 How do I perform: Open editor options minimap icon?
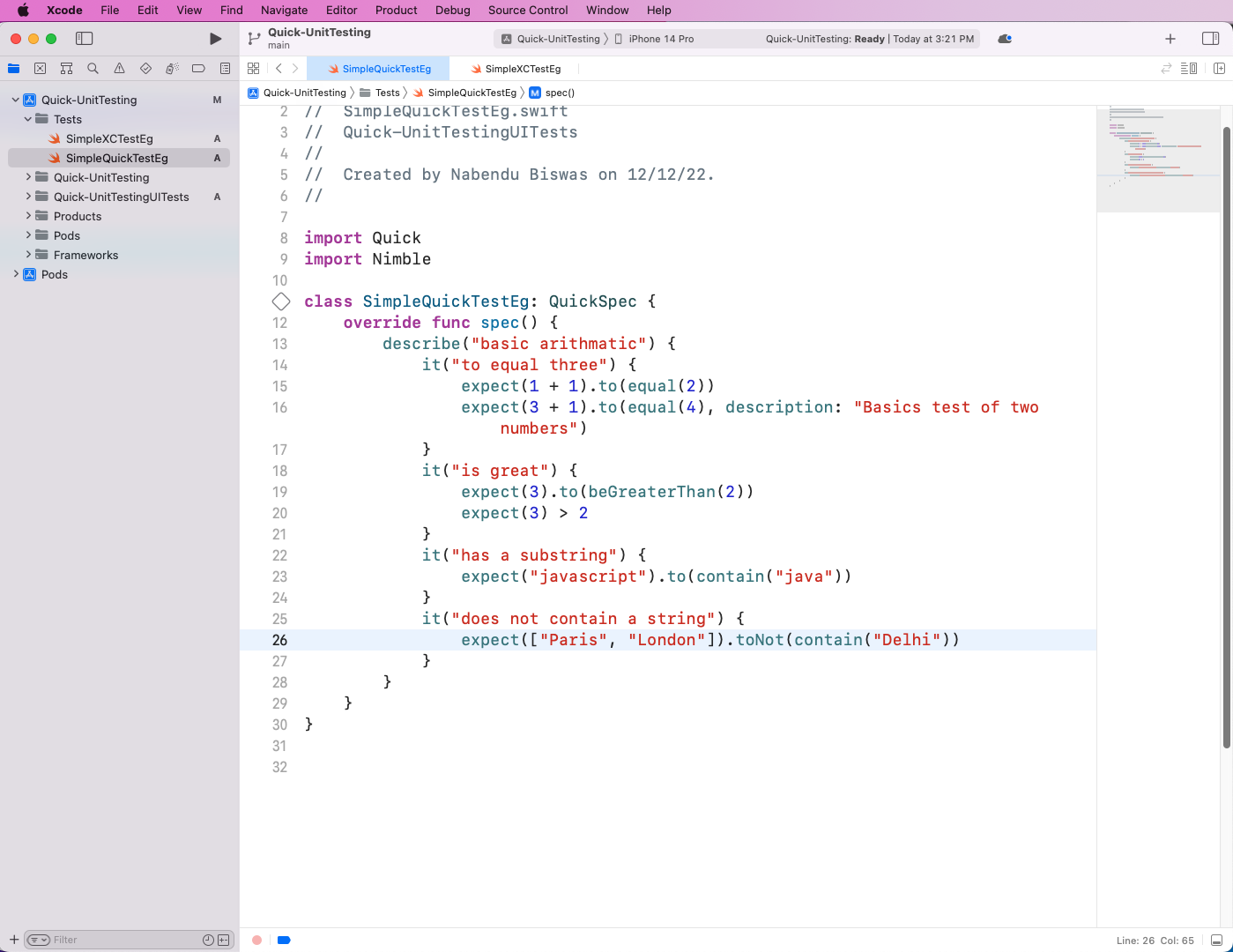(1189, 69)
